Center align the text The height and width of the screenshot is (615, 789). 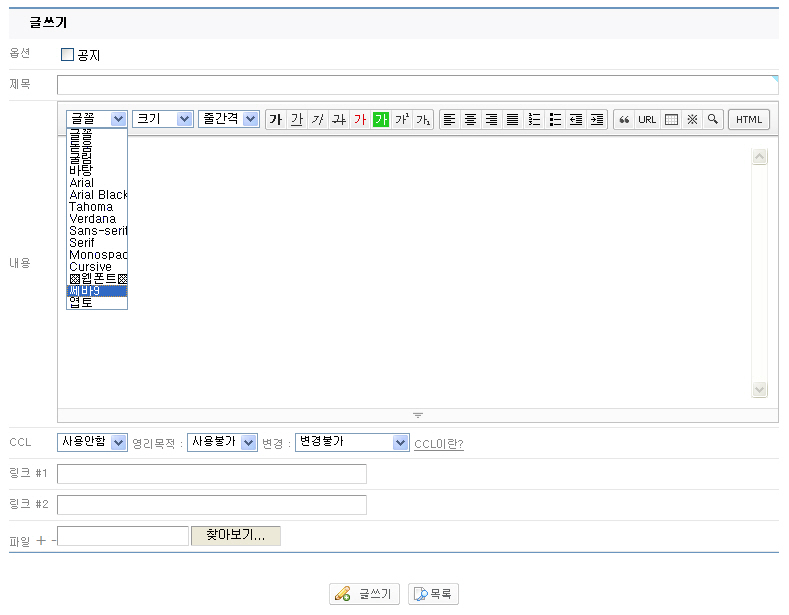pyautogui.click(x=470, y=119)
